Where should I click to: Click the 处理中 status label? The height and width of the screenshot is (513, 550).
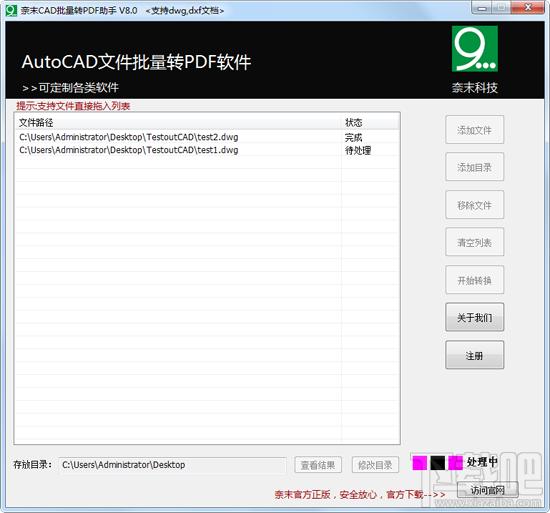[482, 462]
